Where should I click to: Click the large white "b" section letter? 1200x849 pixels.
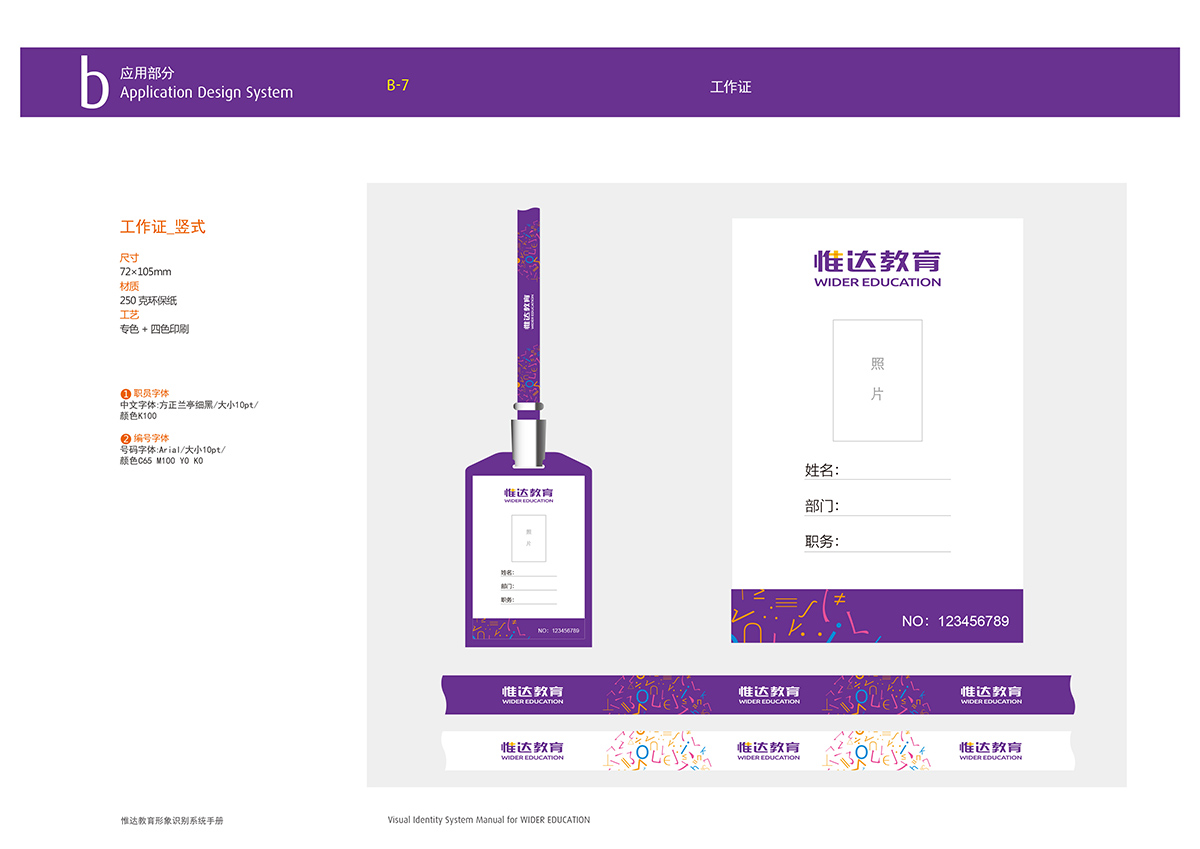click(x=94, y=83)
